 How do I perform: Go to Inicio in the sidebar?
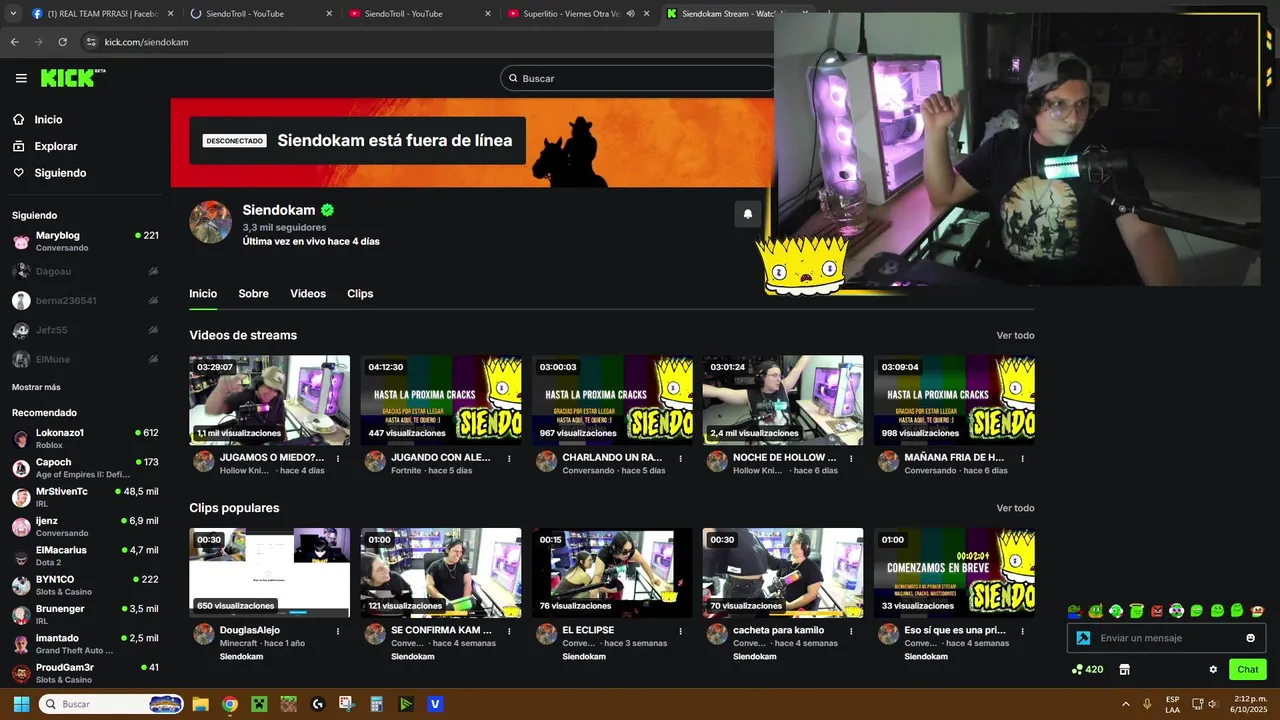pos(48,119)
